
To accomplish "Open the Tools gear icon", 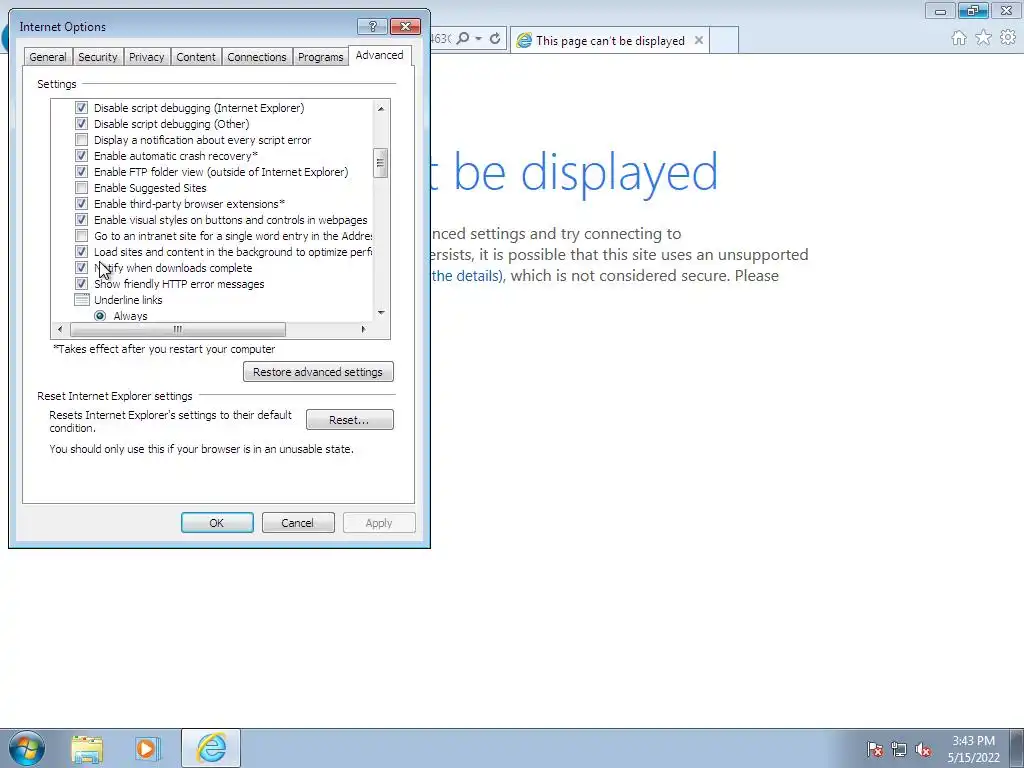I will tap(1008, 38).
